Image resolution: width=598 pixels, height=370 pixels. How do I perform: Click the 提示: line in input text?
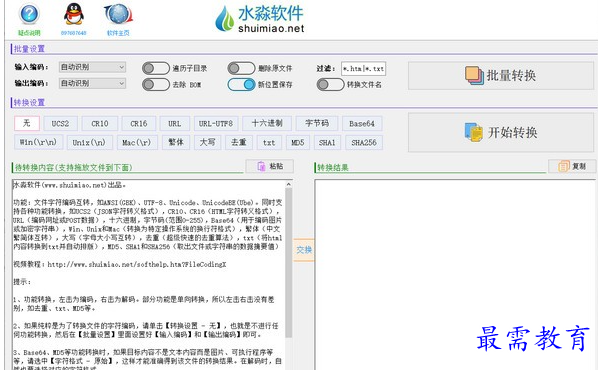pyautogui.click(x=22, y=282)
